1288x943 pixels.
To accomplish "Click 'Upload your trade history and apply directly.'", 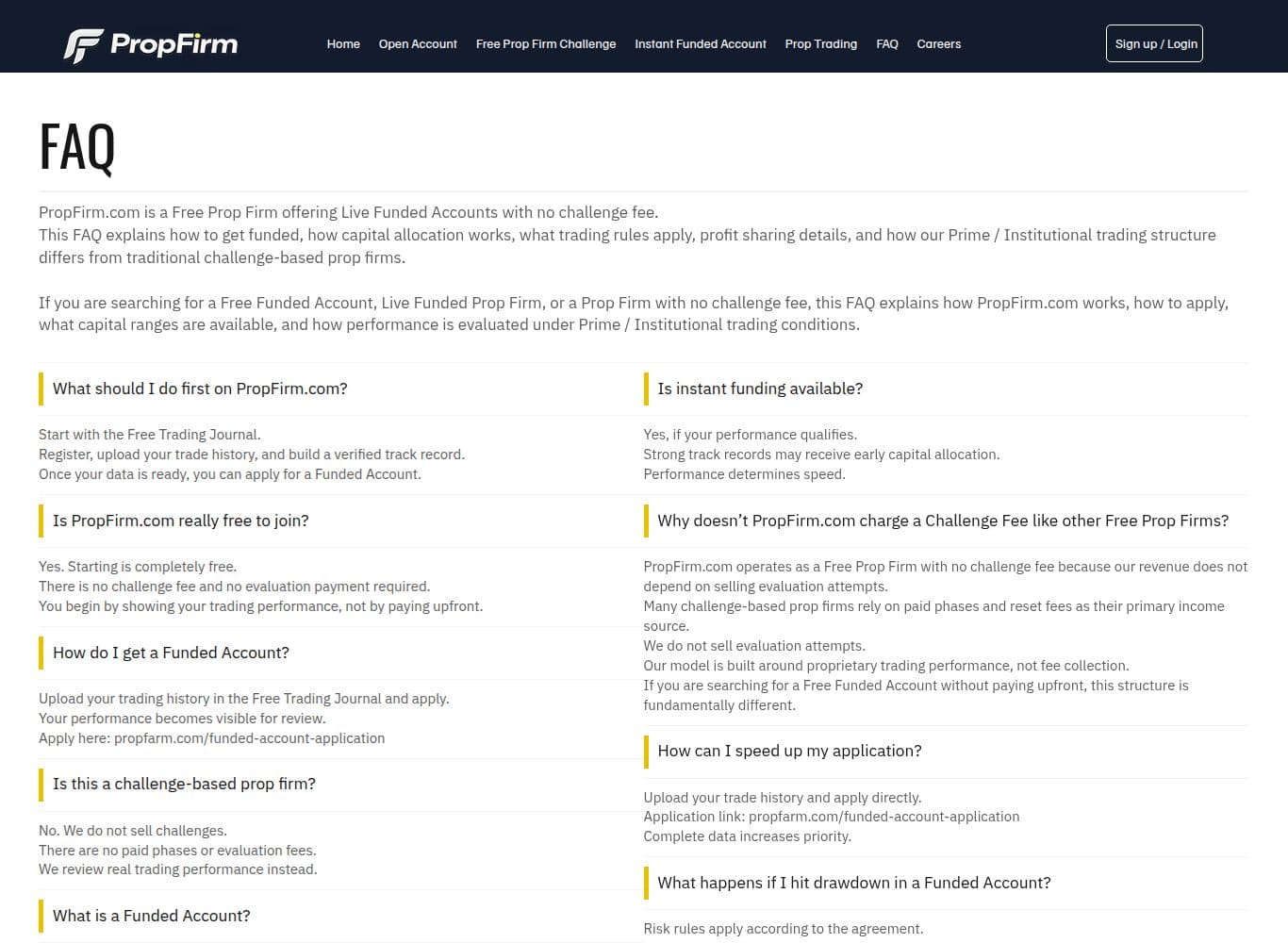I will pyautogui.click(x=783, y=798).
